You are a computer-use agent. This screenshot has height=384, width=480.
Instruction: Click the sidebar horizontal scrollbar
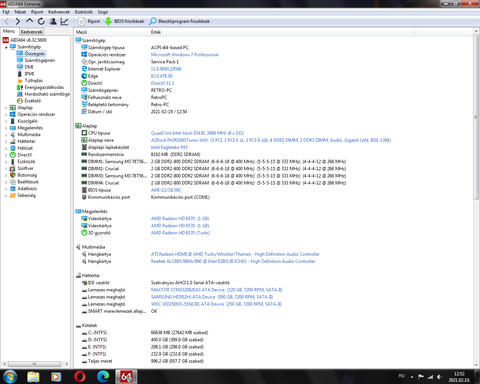(35, 364)
